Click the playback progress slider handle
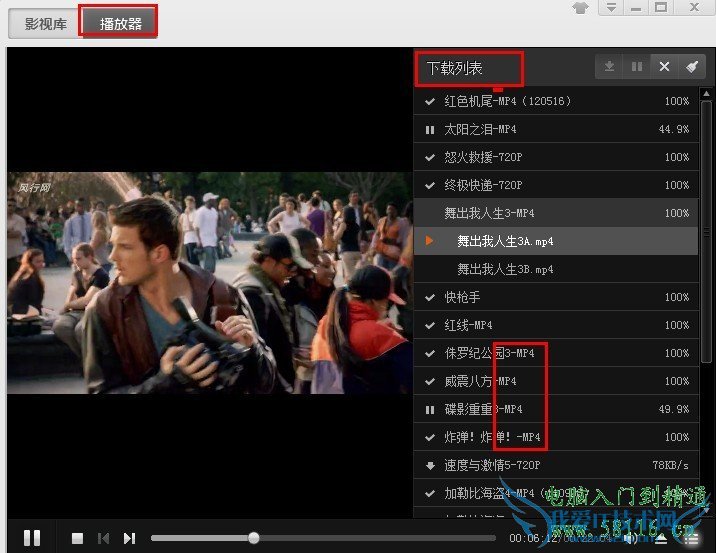Image resolution: width=716 pixels, height=553 pixels. click(254, 538)
